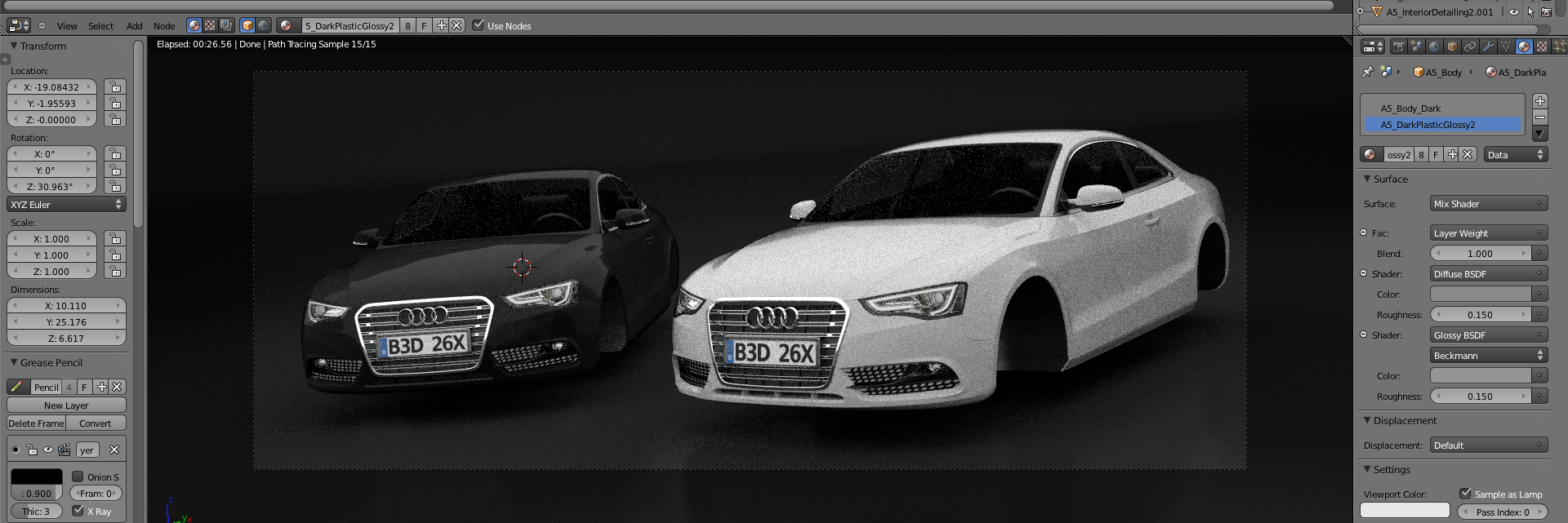The height and width of the screenshot is (523, 1568).
Task: Open node editor type selector
Action: coord(18,25)
